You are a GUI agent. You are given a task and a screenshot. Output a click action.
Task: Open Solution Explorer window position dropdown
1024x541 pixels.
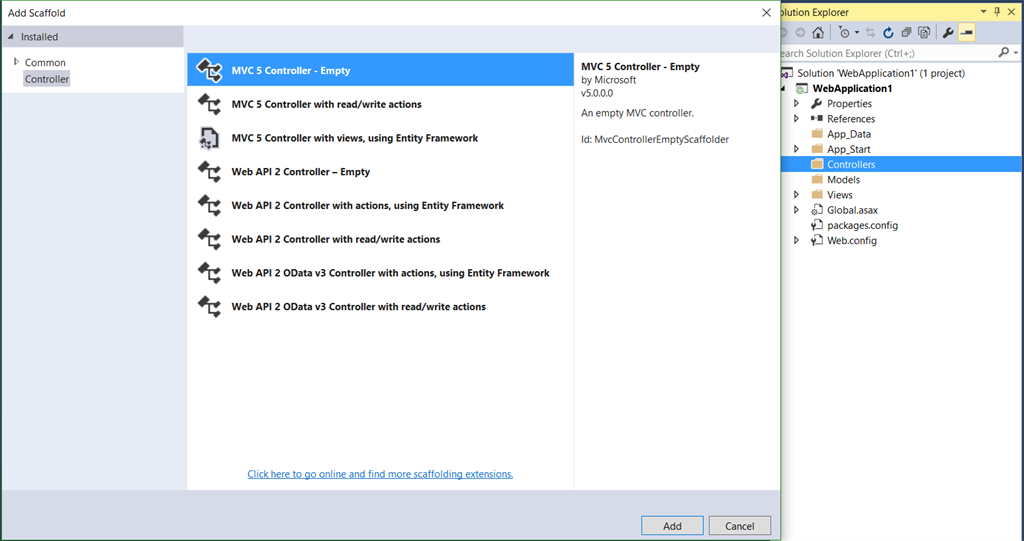tap(984, 12)
